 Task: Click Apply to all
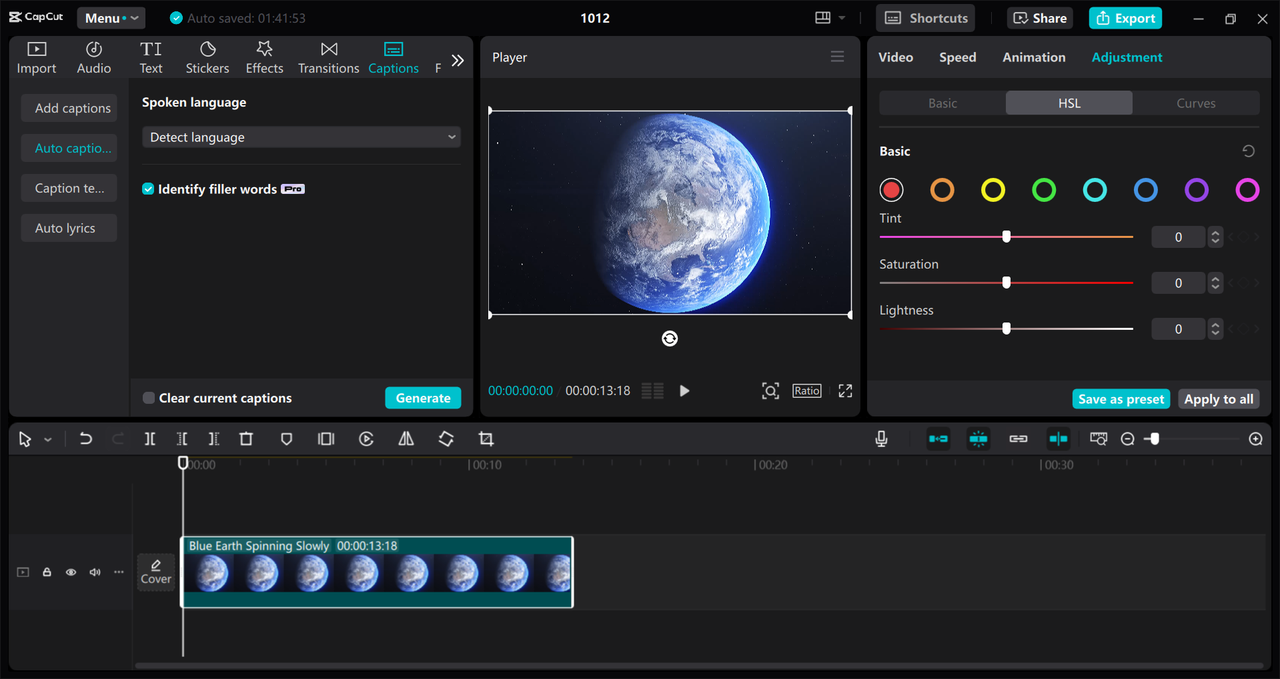(1218, 399)
